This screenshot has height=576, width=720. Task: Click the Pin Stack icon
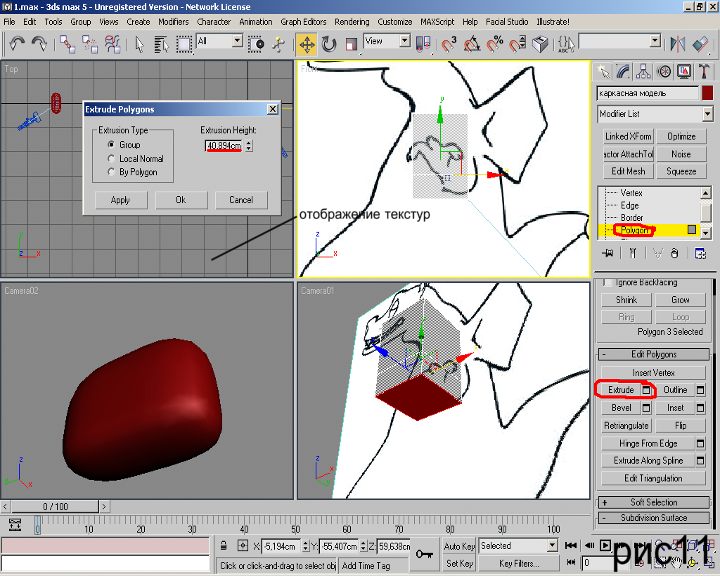(x=607, y=254)
